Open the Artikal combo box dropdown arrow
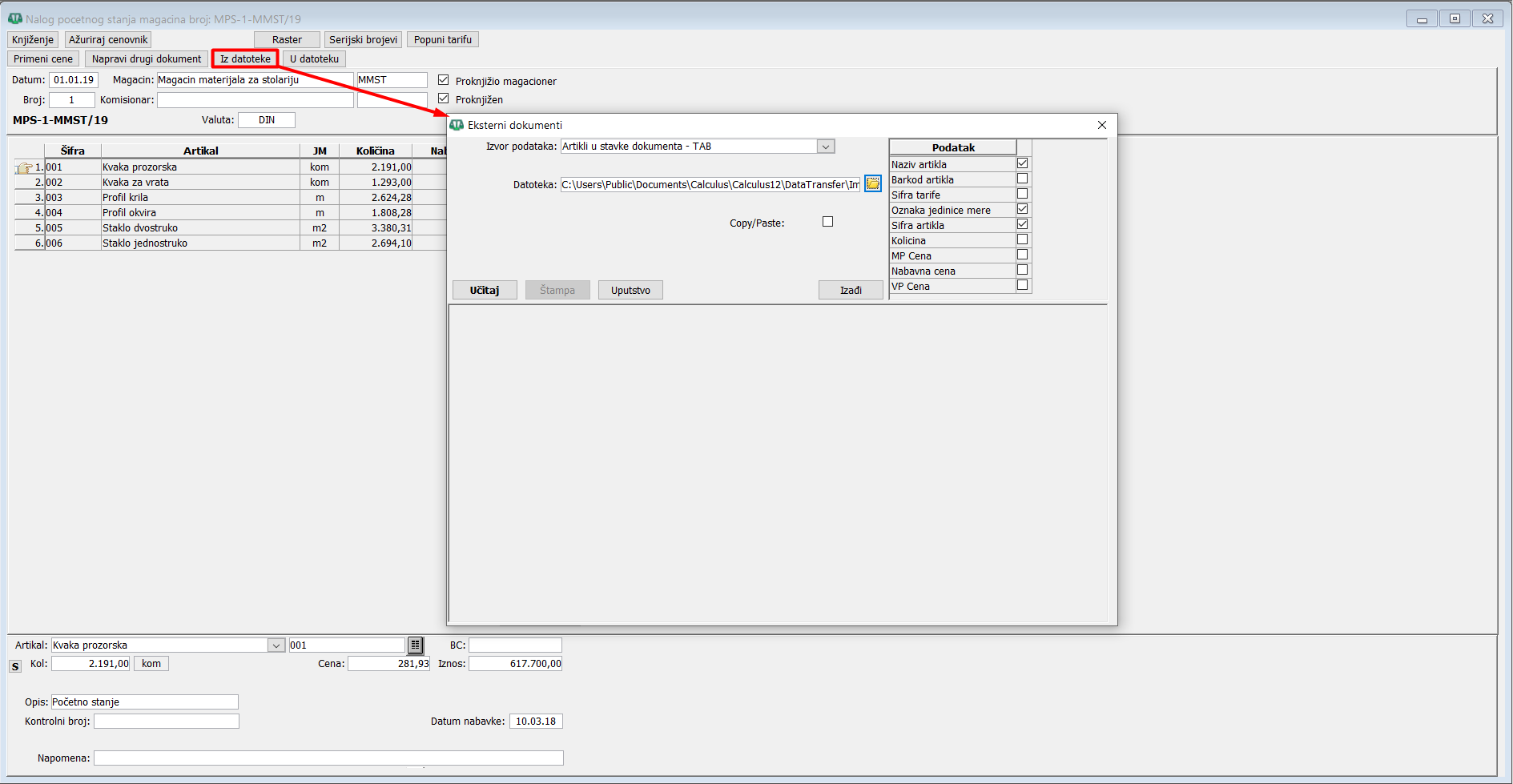Image resolution: width=1513 pixels, height=784 pixels. click(276, 645)
